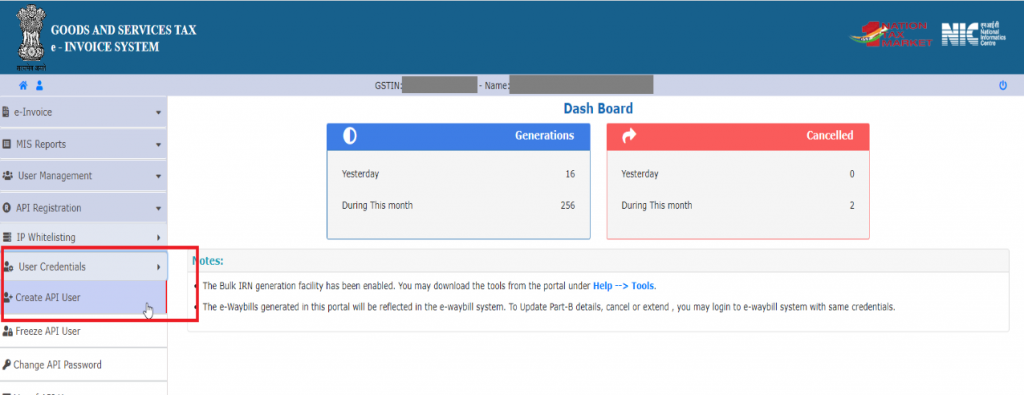
Task: Click the API Registration circle icon
Action: (7, 208)
